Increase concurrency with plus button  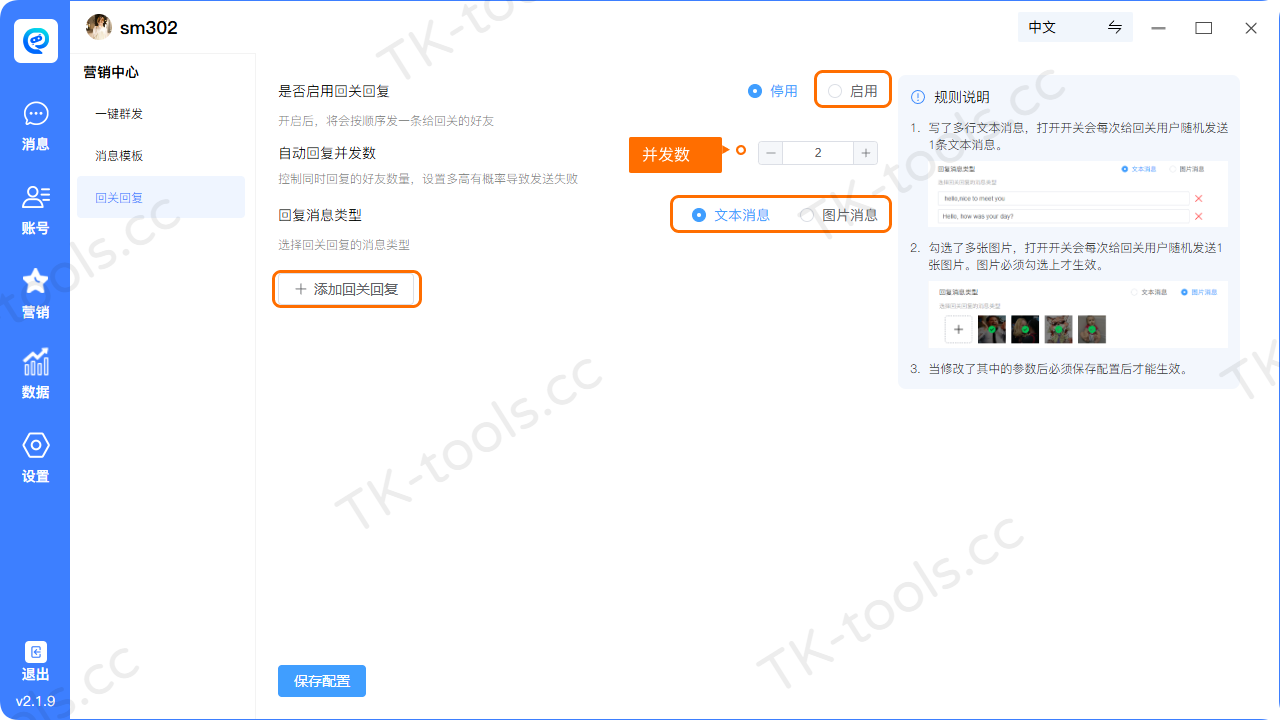click(866, 153)
